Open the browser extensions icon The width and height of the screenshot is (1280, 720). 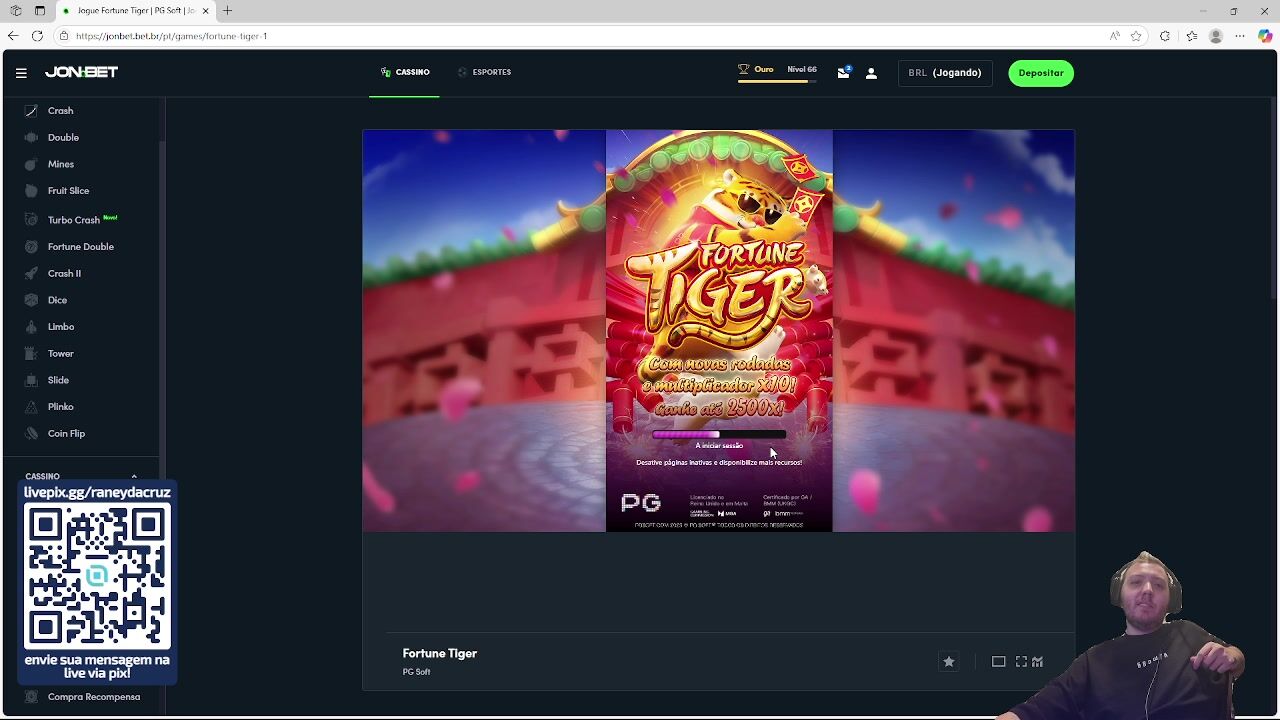pos(1165,36)
